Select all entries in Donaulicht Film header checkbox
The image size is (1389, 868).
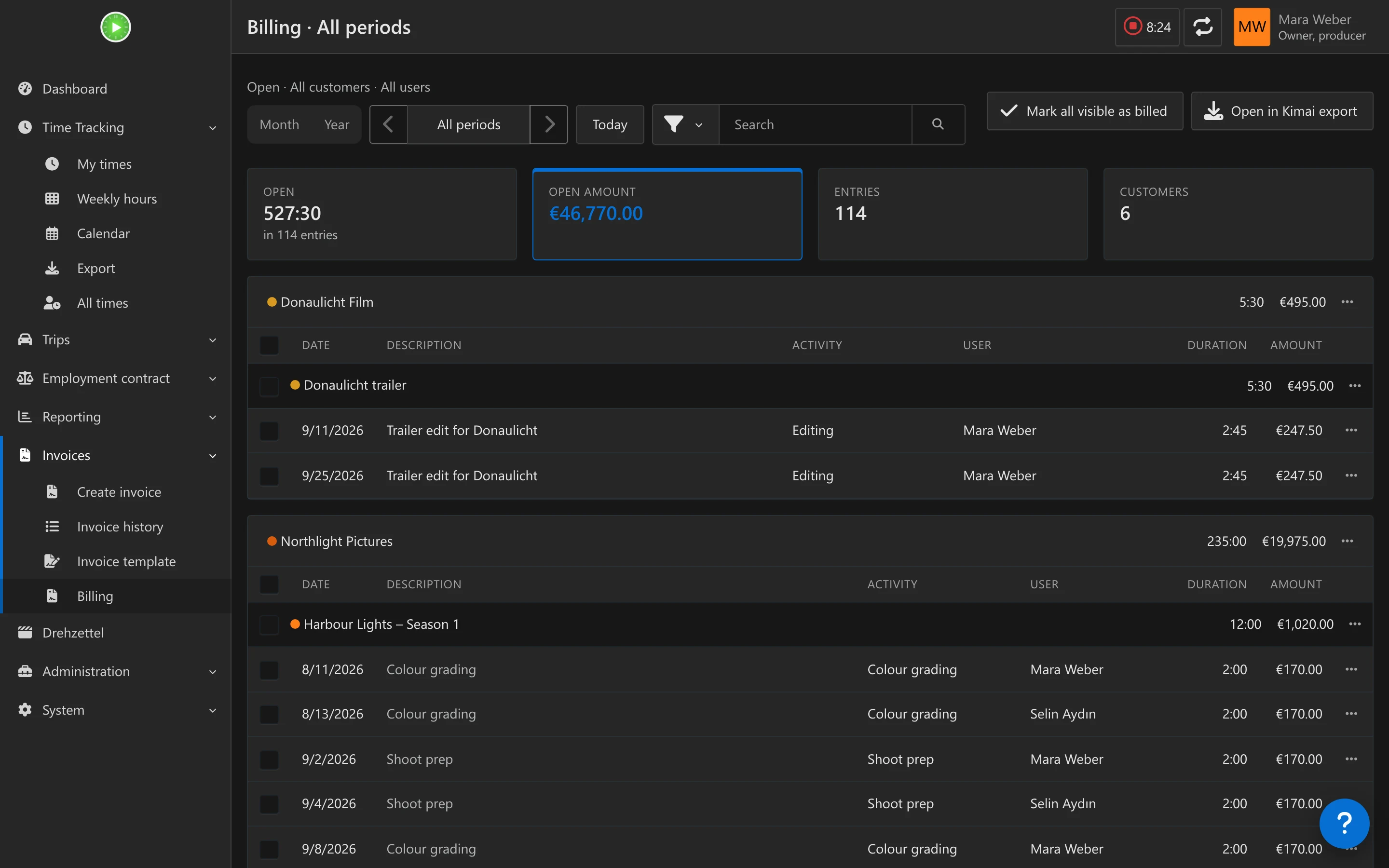[269, 346]
